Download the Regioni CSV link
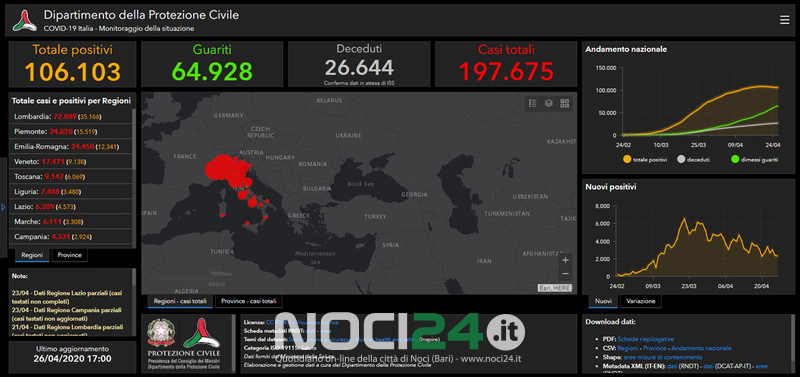 tap(627, 348)
